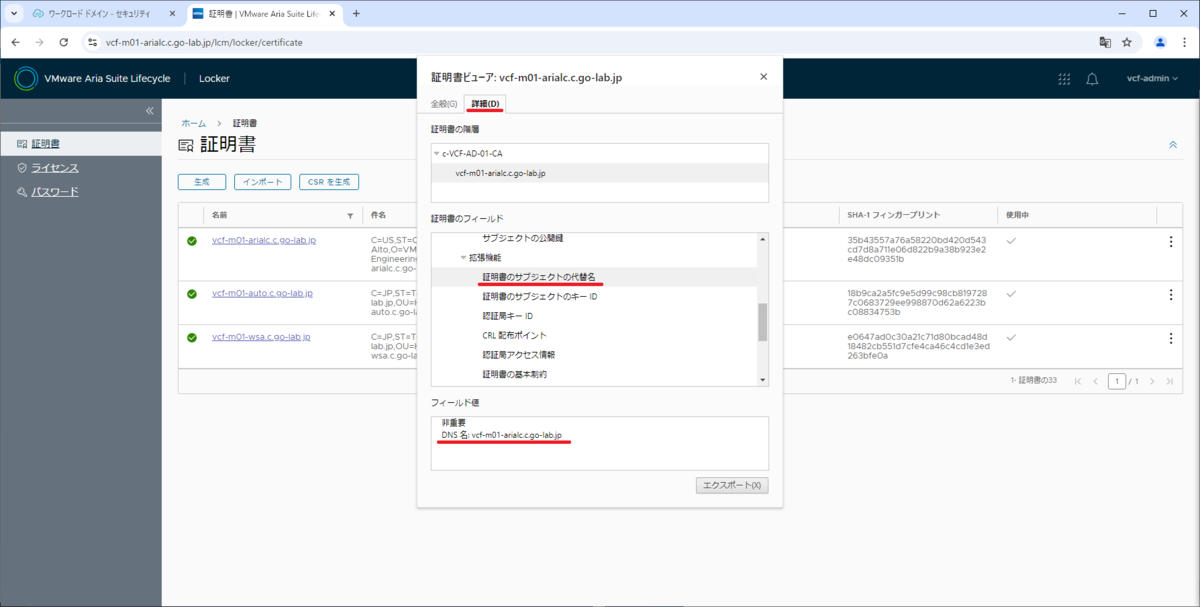Select CRL 配布ポイント field

515,335
